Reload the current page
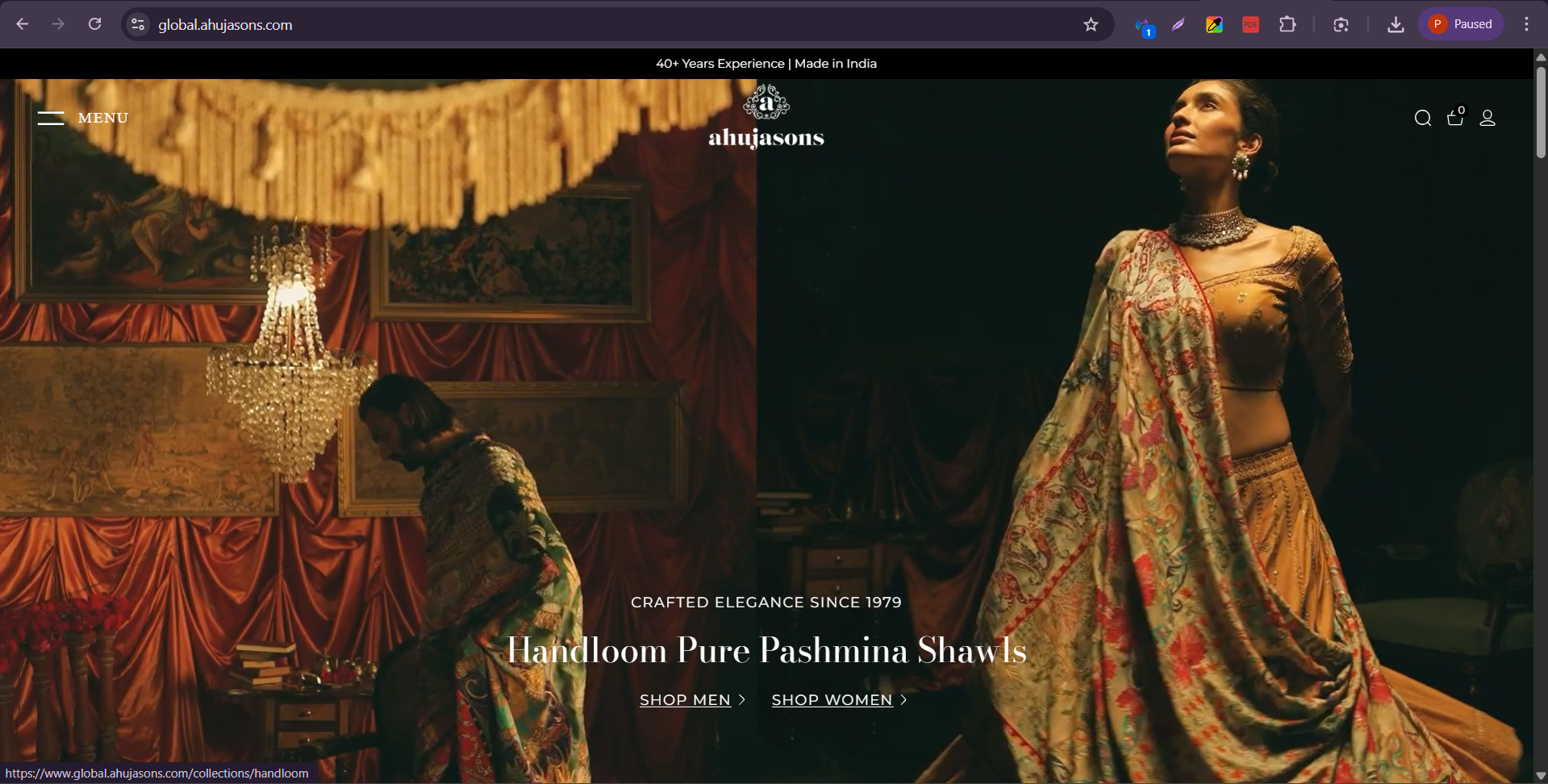Screen dimensions: 1548x784 pos(95,24)
